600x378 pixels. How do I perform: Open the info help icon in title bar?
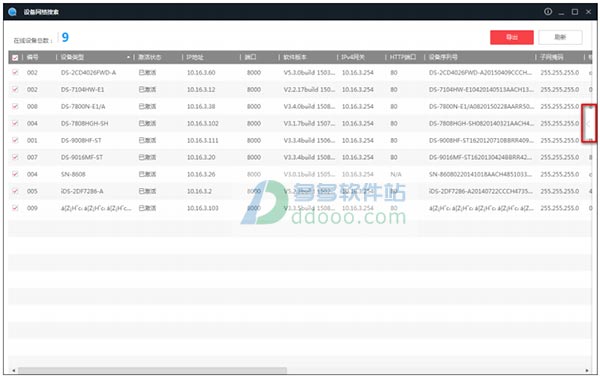tap(548, 11)
